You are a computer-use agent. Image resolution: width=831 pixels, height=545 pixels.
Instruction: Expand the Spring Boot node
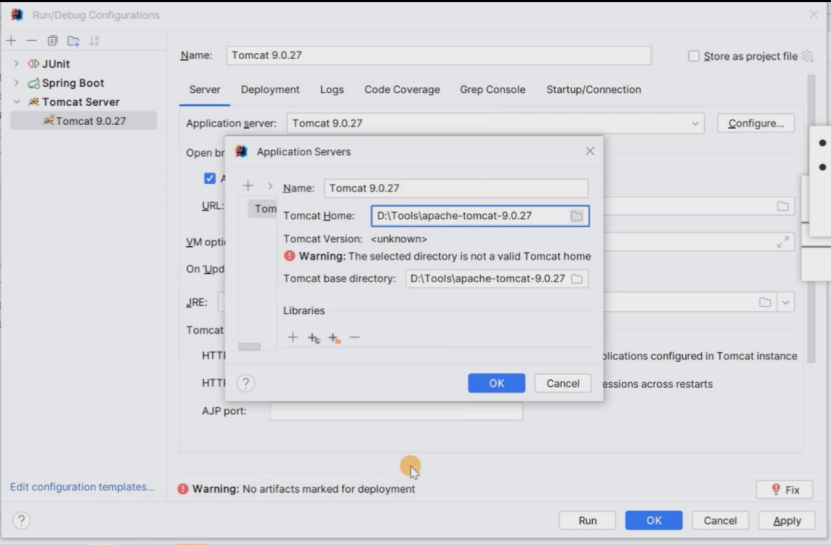pyautogui.click(x=16, y=83)
